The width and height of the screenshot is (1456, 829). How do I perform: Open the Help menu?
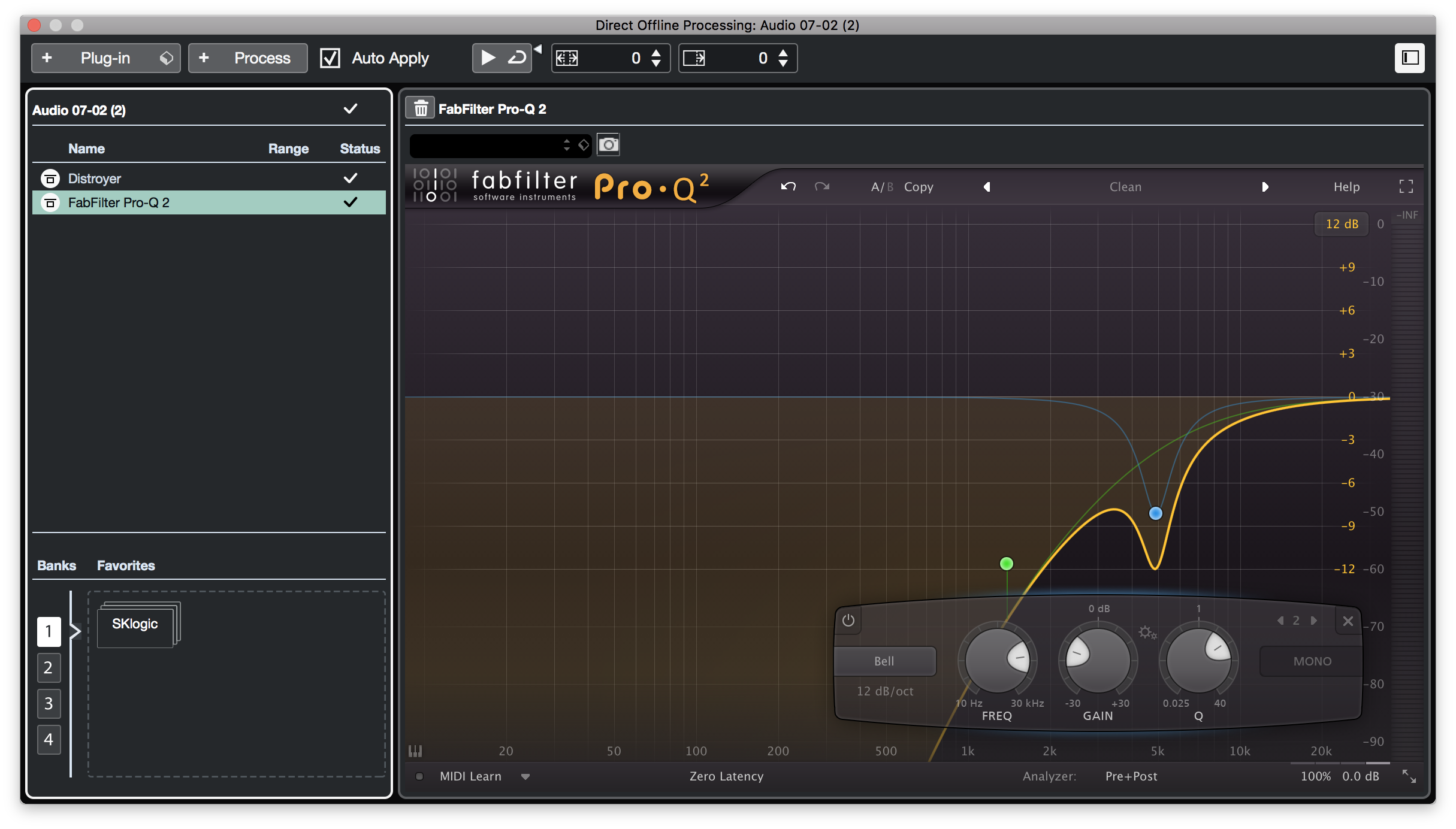point(1346,187)
